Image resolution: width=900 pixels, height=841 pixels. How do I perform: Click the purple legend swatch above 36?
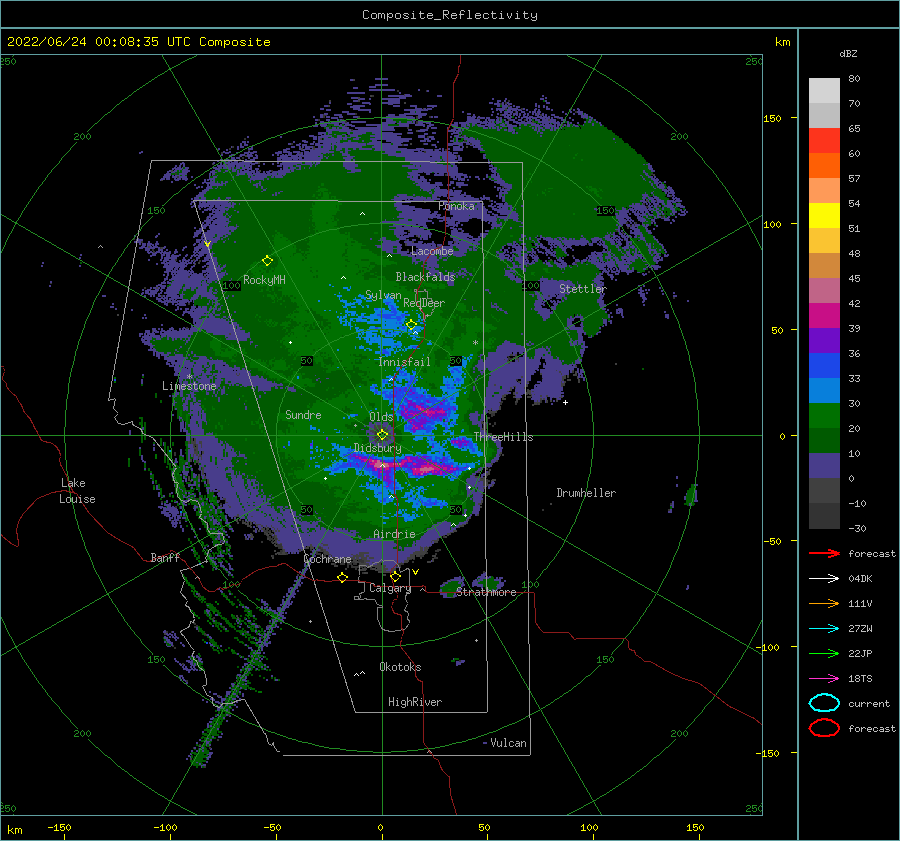point(824,340)
